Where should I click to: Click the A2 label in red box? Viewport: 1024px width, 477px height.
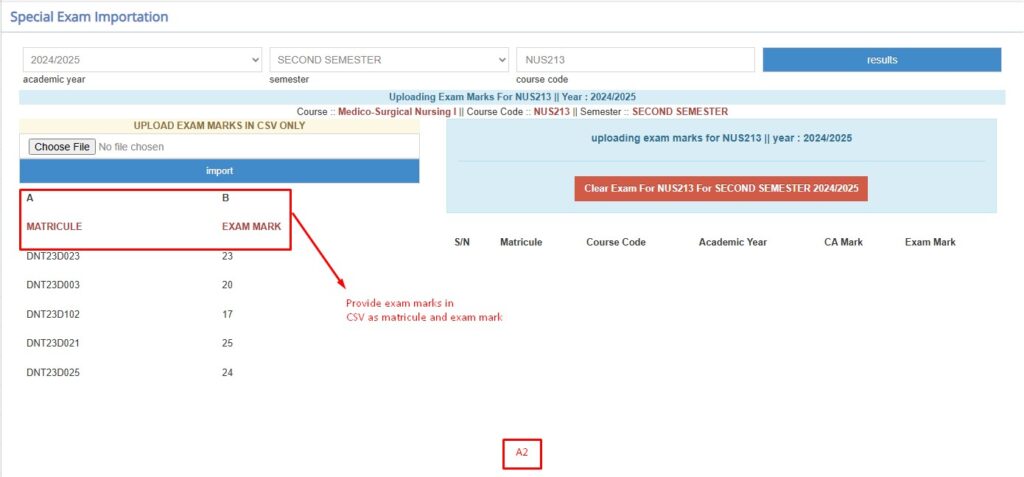tap(522, 453)
